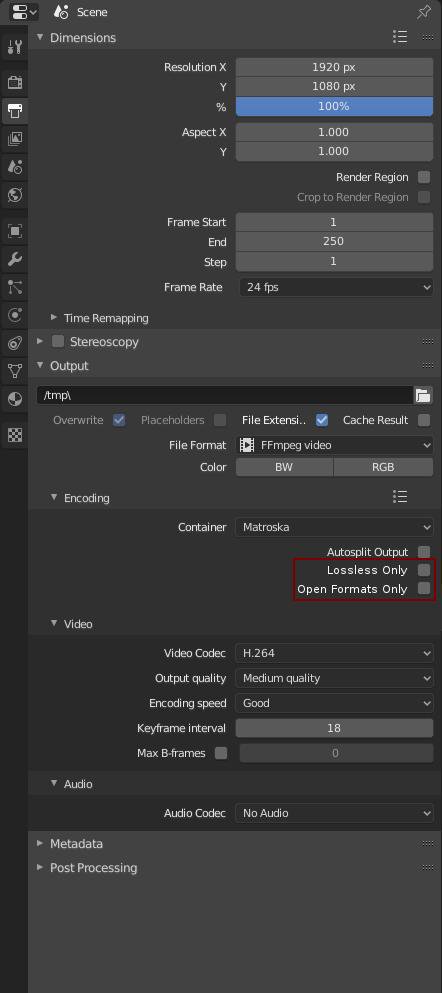The height and width of the screenshot is (993, 442).
Task: Select the Physics properties tab icon
Action: pyautogui.click(x=15, y=315)
